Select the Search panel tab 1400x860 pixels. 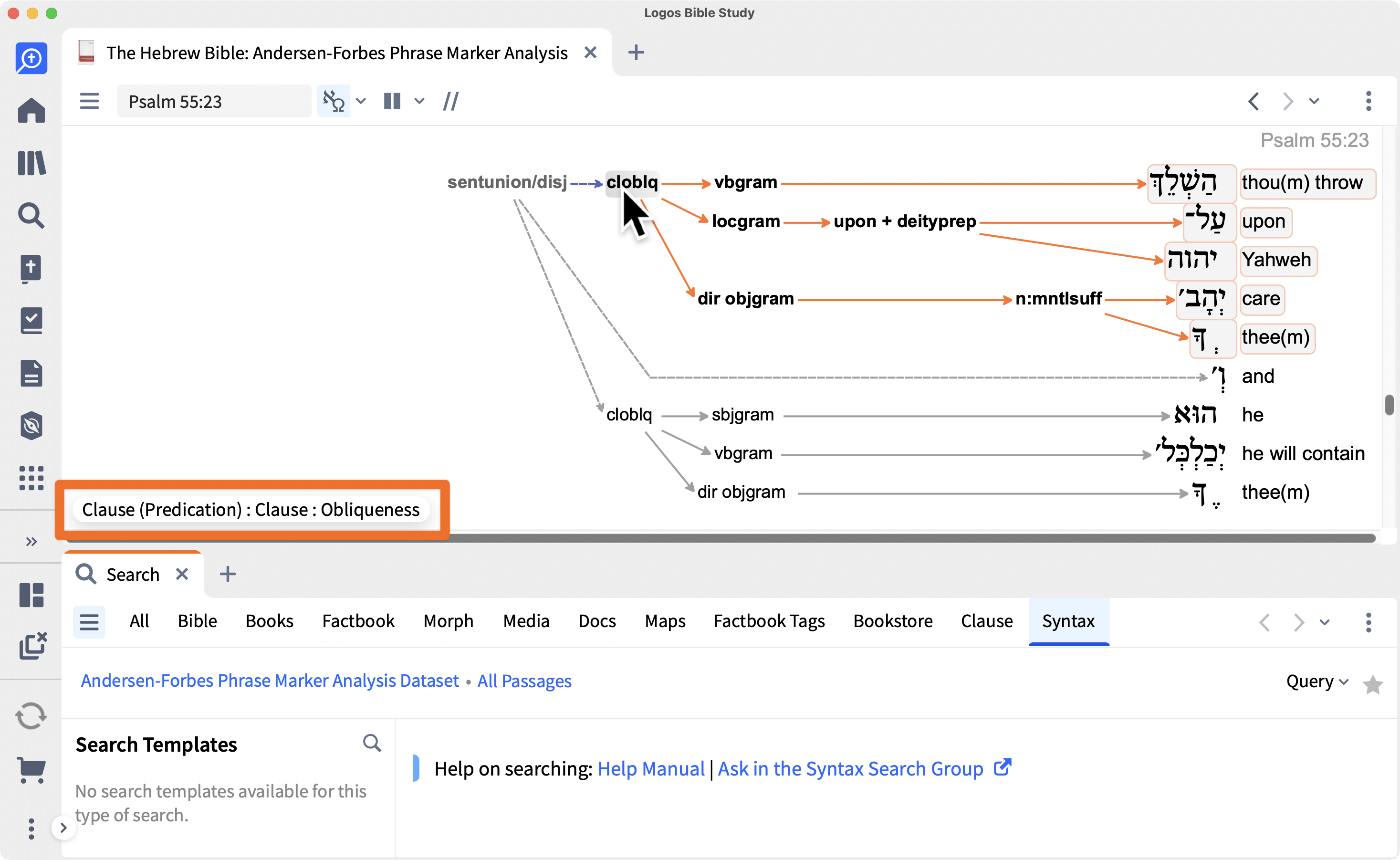(133, 575)
